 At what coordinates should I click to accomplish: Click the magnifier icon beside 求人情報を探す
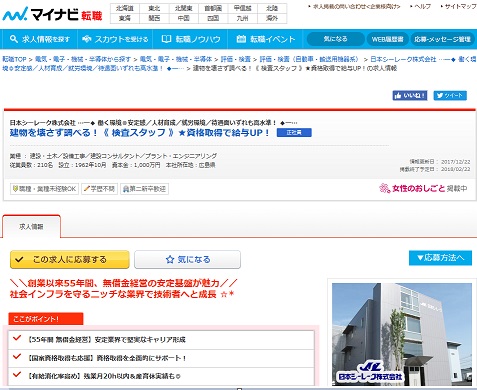point(14,39)
